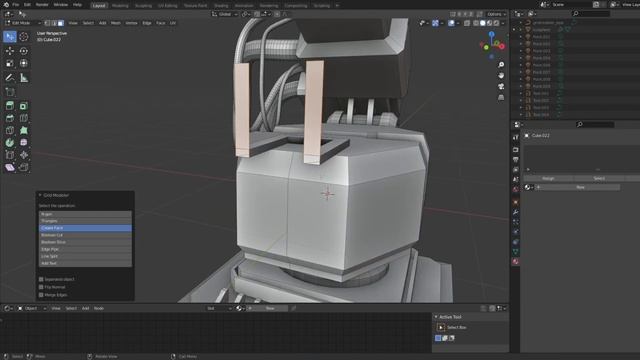Switch perspective/orthographic grid icon
The image size is (640, 360).
point(501,98)
